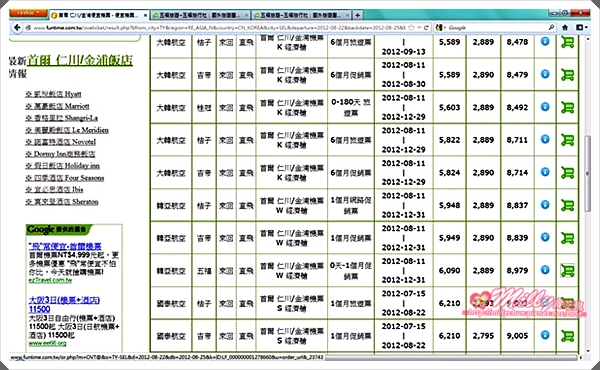Open the Le Meridien hotel link
This screenshot has height=370, width=600.
[67, 130]
